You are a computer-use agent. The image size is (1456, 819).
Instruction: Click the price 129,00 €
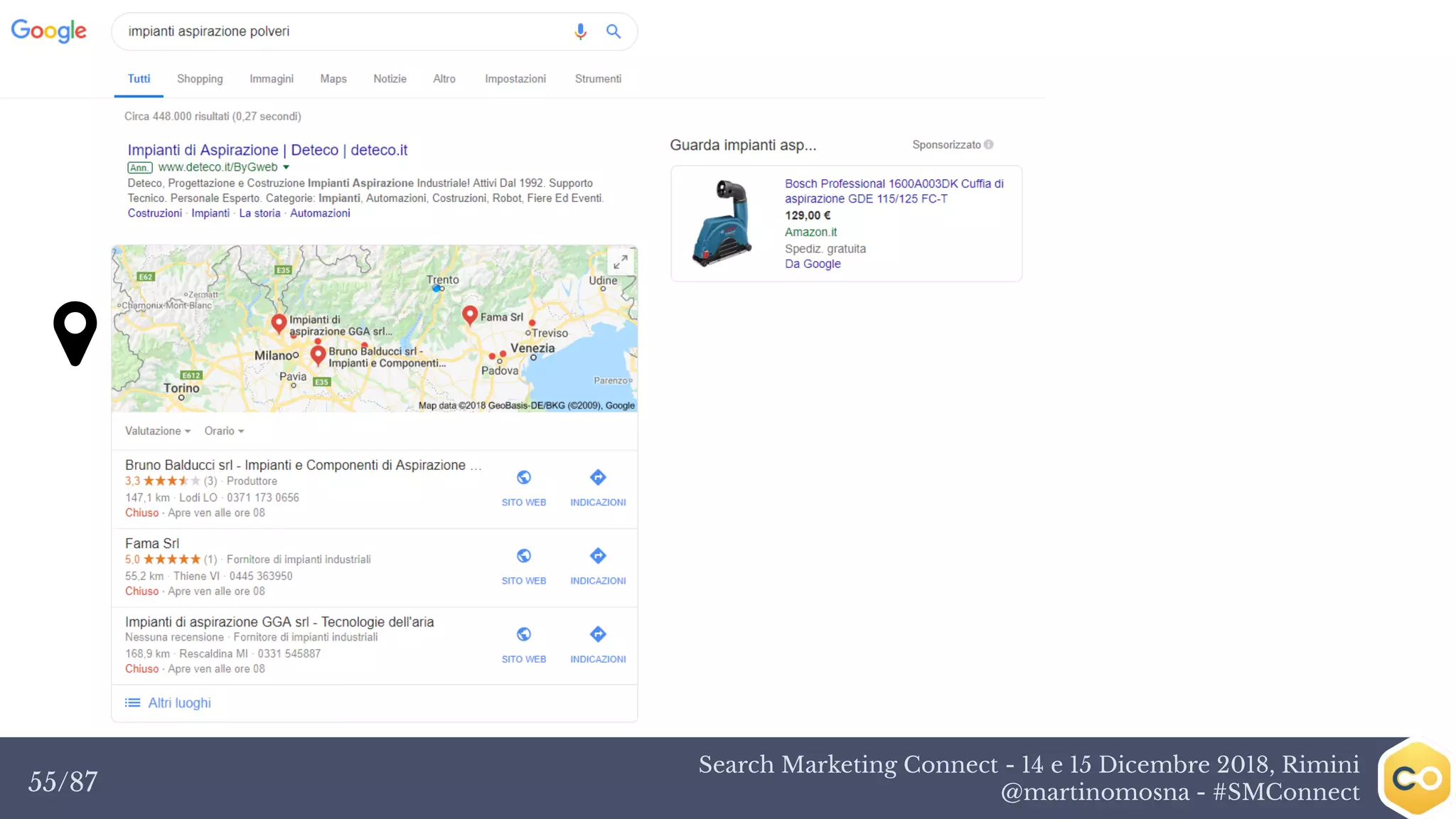(x=808, y=215)
